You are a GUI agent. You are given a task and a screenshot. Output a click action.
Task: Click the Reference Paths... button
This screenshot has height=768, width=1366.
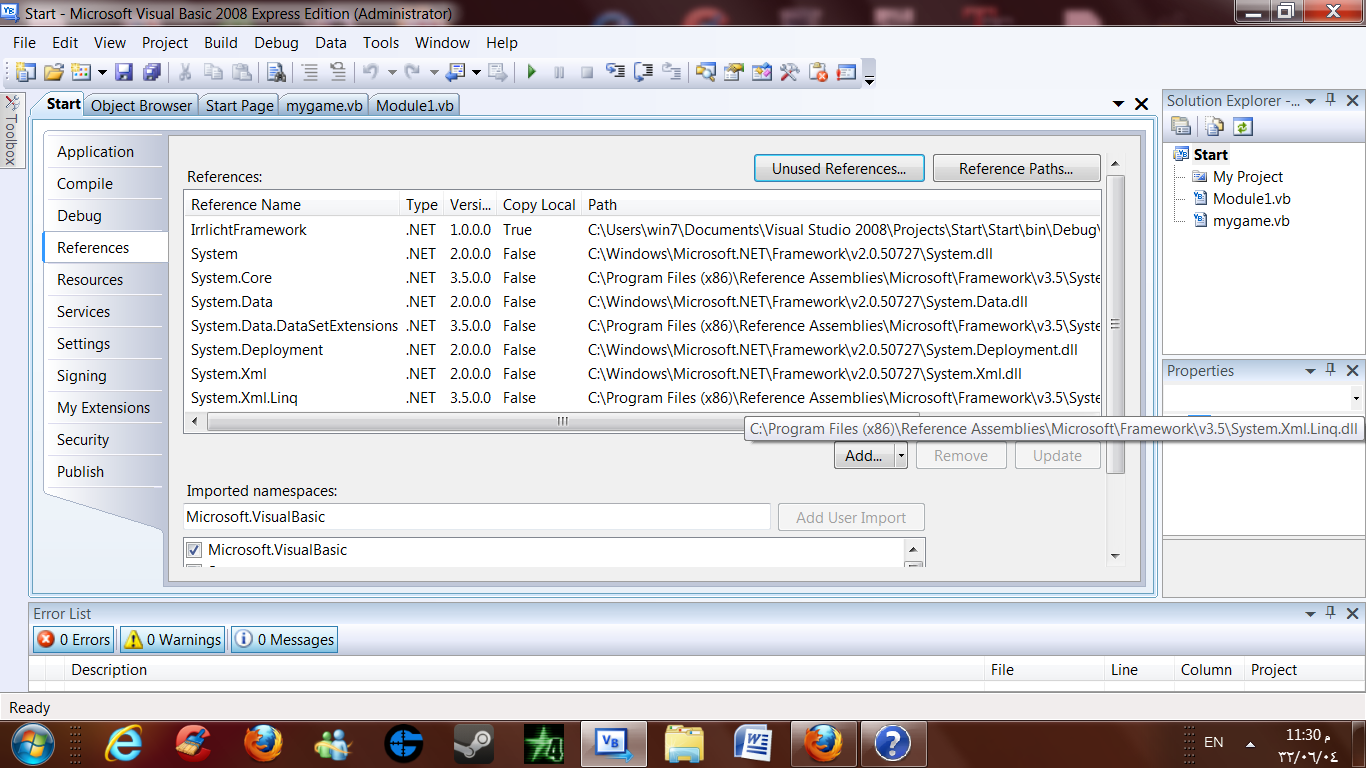[1016, 169]
